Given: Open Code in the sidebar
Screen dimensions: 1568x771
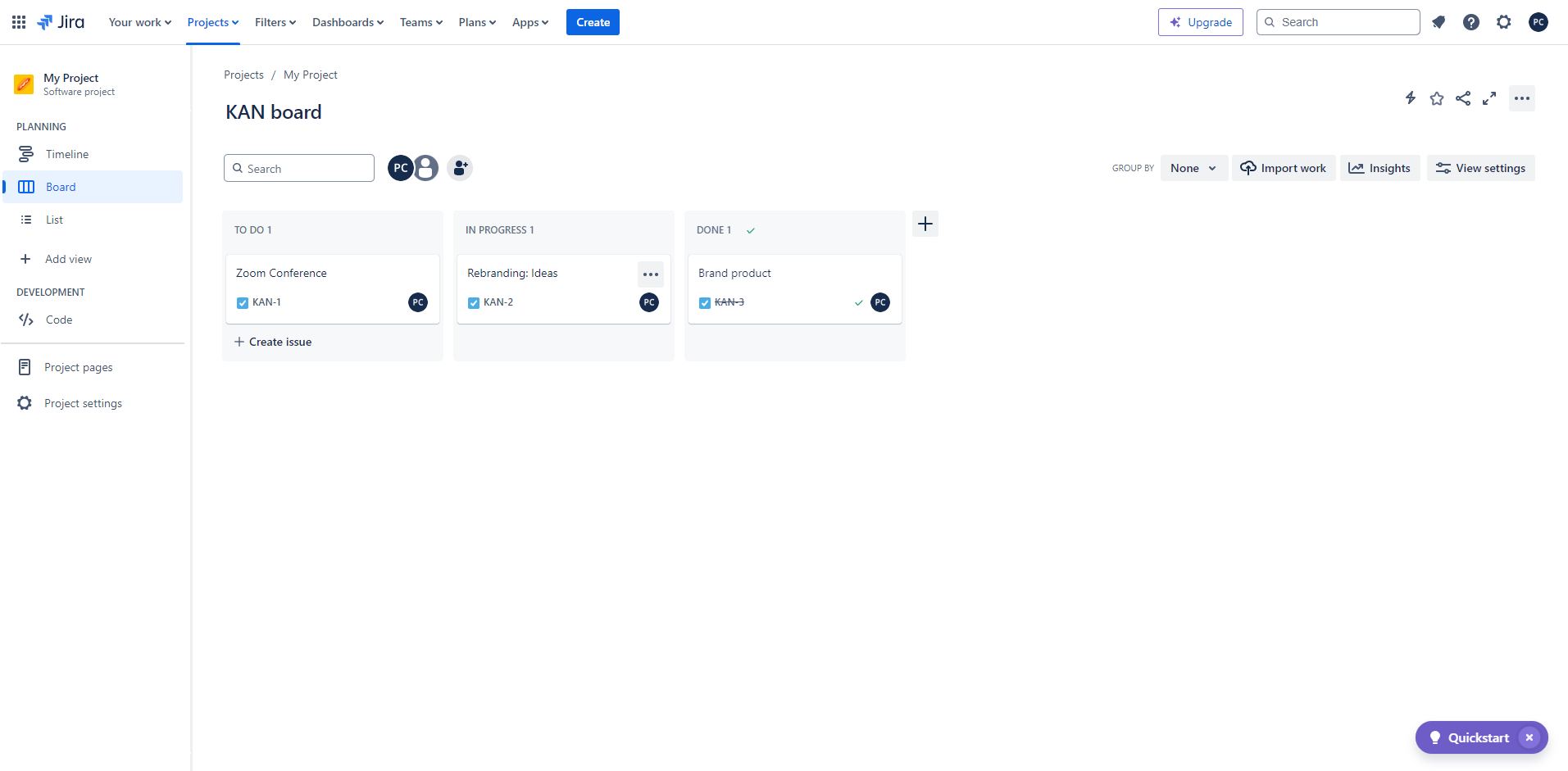Looking at the screenshot, I should pyautogui.click(x=93, y=320).
